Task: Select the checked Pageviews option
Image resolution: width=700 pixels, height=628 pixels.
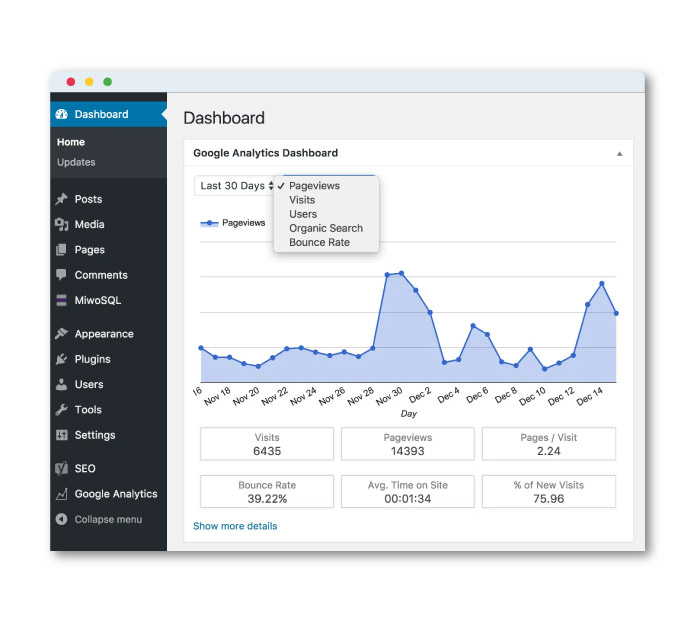Action: (314, 186)
